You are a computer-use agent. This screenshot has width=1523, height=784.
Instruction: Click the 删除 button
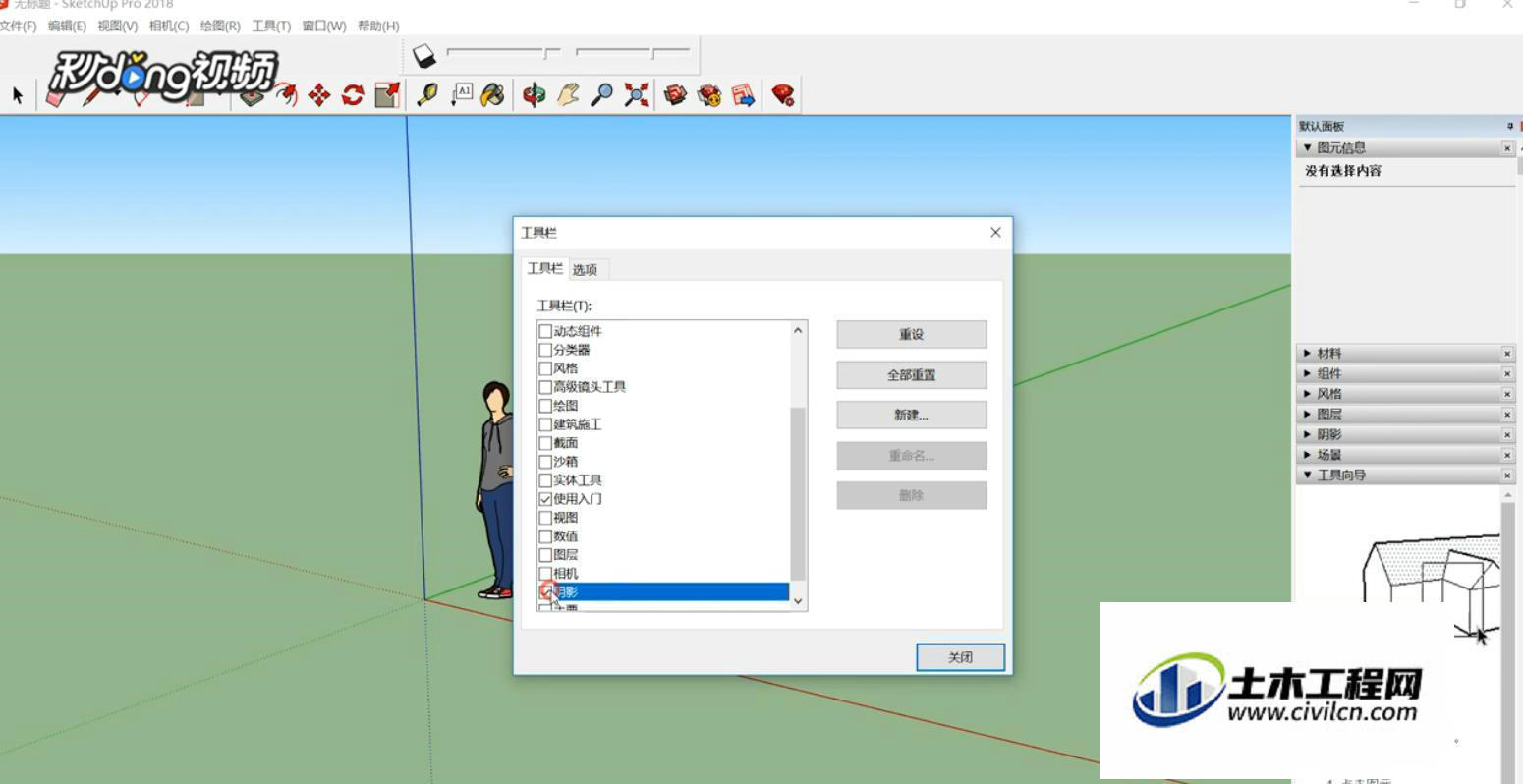(912, 495)
